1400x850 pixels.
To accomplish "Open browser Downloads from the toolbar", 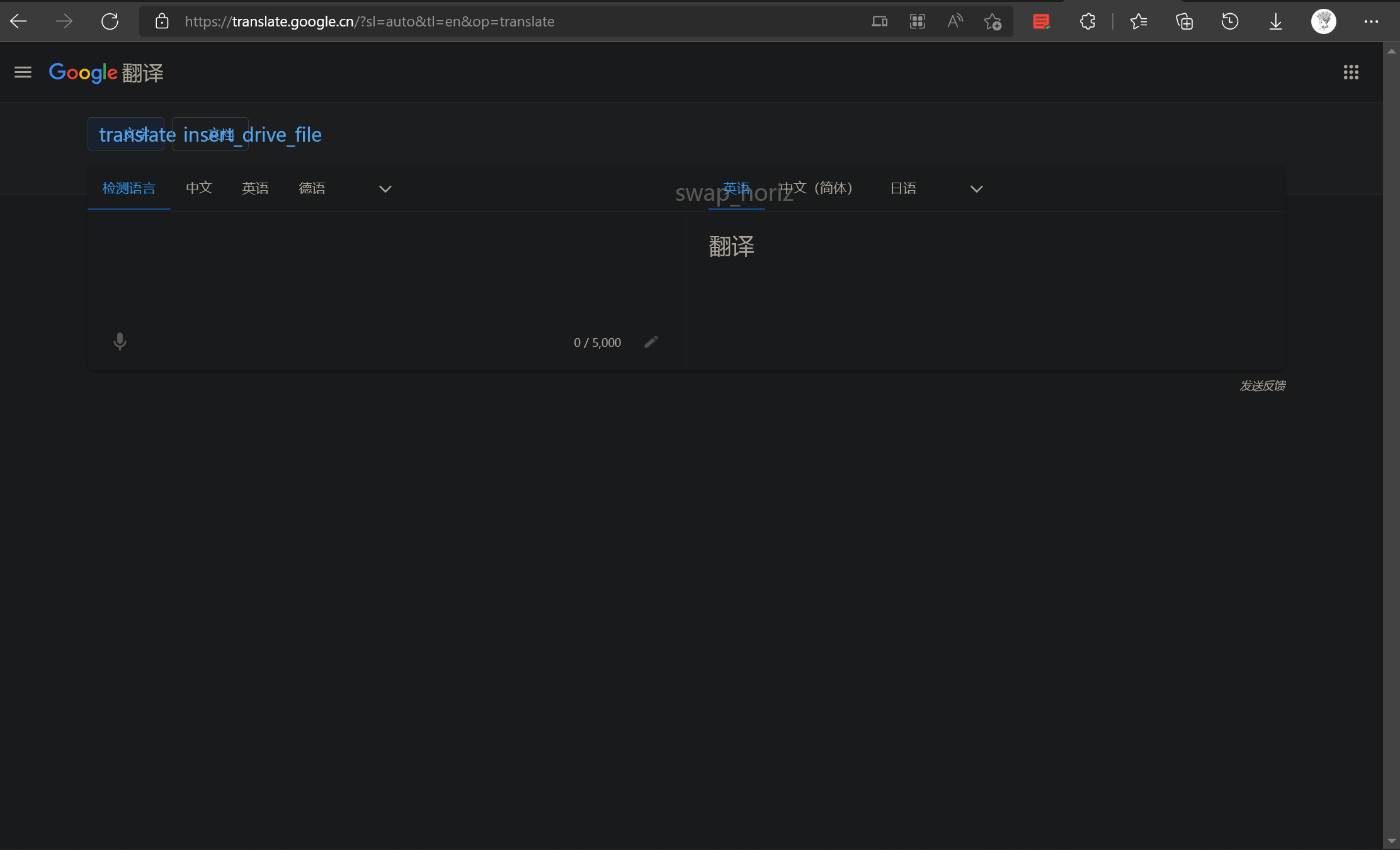I will click(1275, 21).
